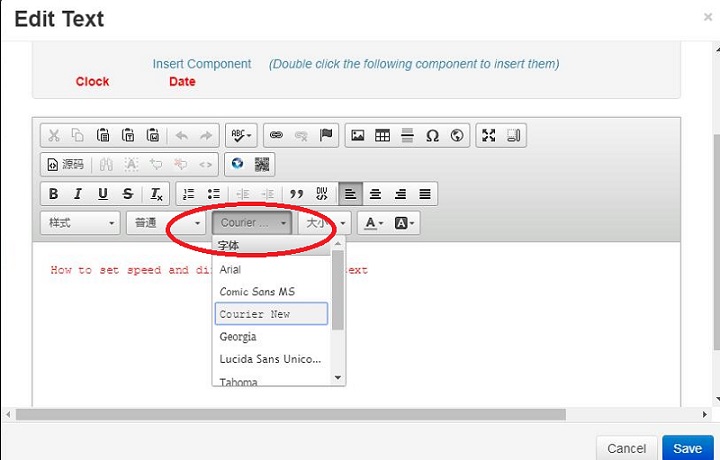
Task: Toggle italic text formatting
Action: point(78,194)
